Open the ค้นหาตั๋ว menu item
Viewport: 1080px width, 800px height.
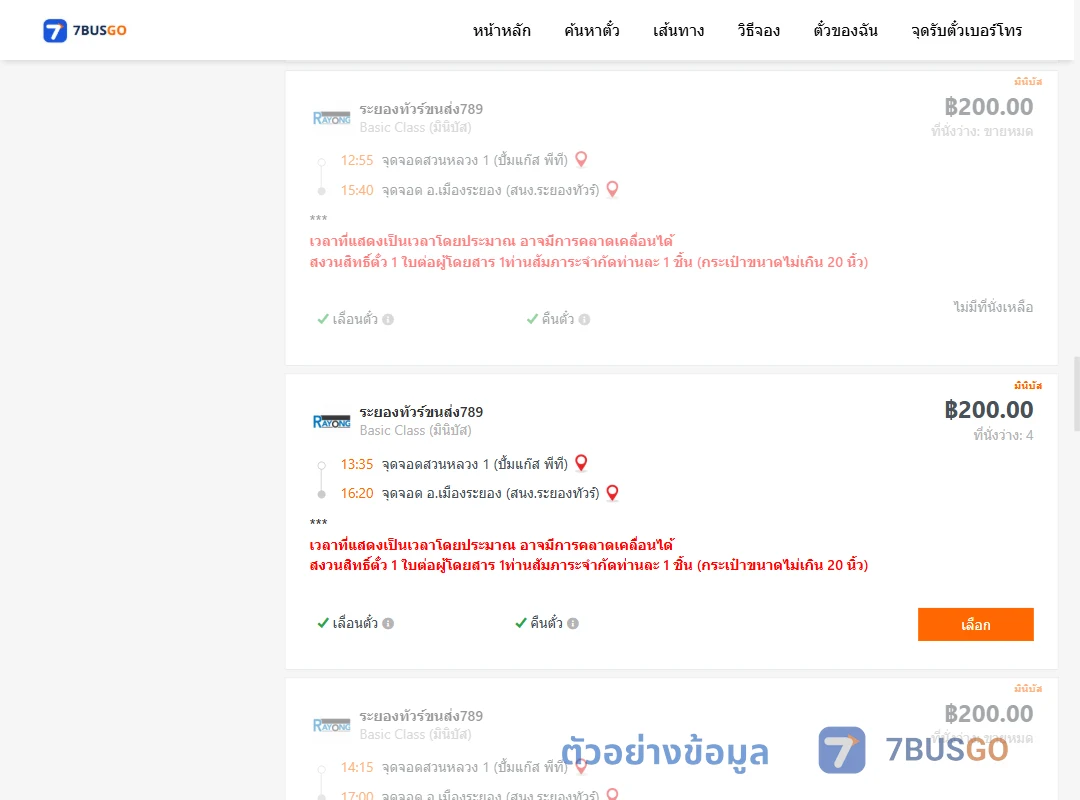pyautogui.click(x=592, y=30)
